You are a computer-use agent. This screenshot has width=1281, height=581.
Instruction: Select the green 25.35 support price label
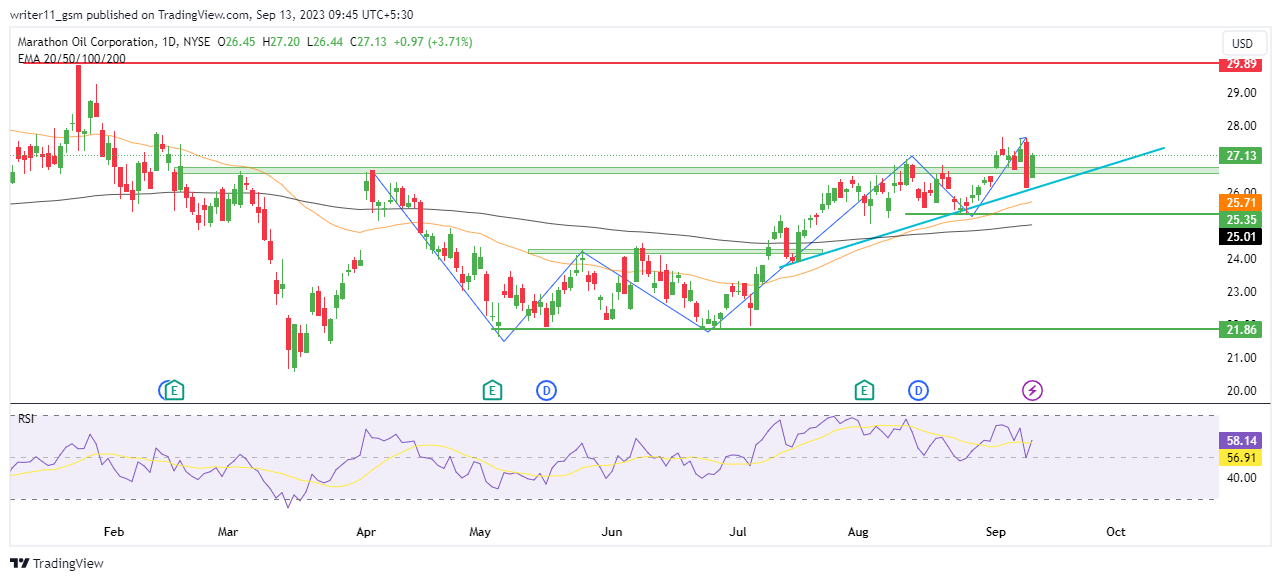click(x=1241, y=219)
